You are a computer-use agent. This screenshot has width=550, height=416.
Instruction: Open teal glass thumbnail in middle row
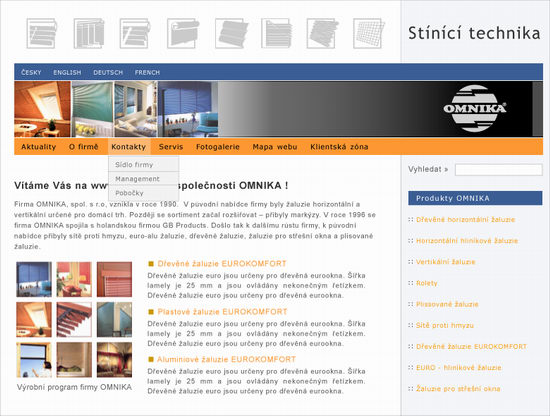(x=114, y=320)
